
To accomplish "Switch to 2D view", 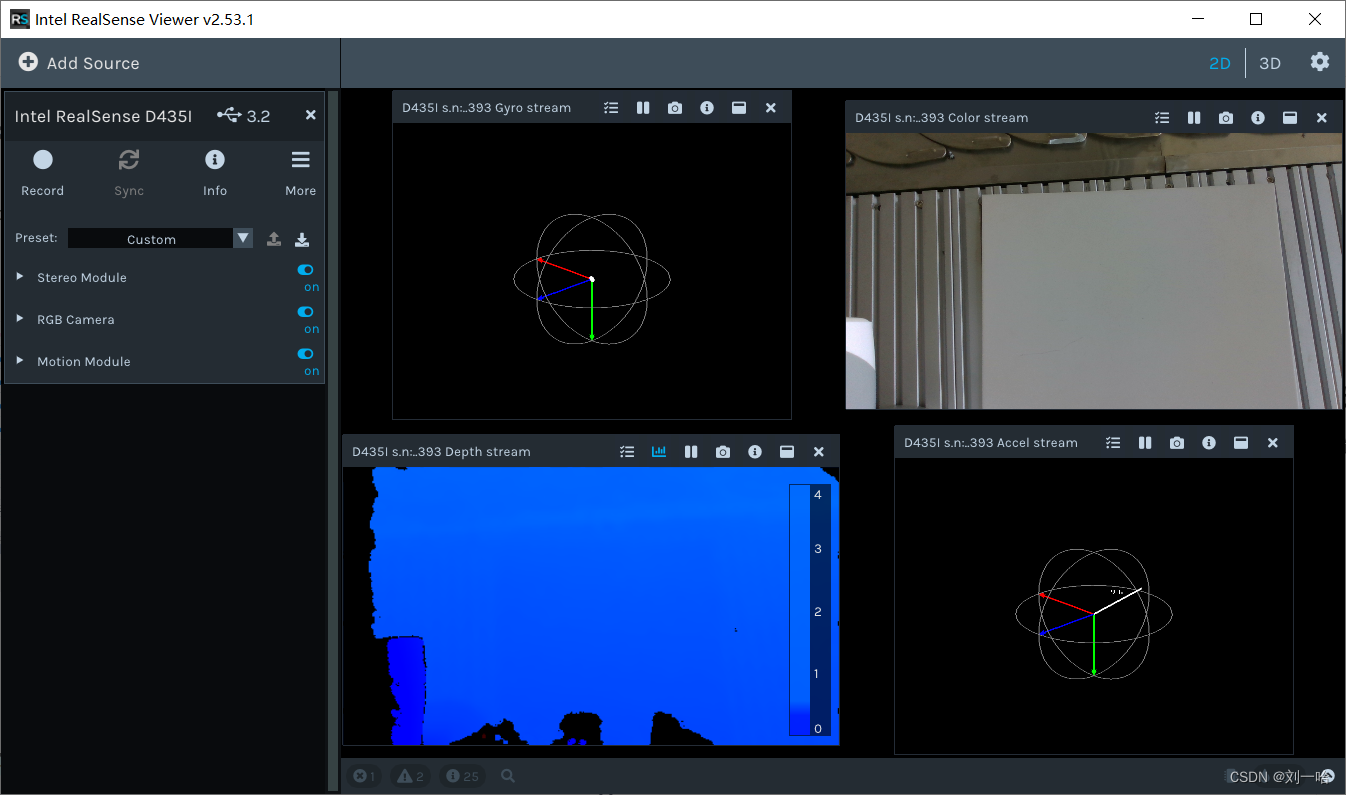I will pyautogui.click(x=1219, y=63).
